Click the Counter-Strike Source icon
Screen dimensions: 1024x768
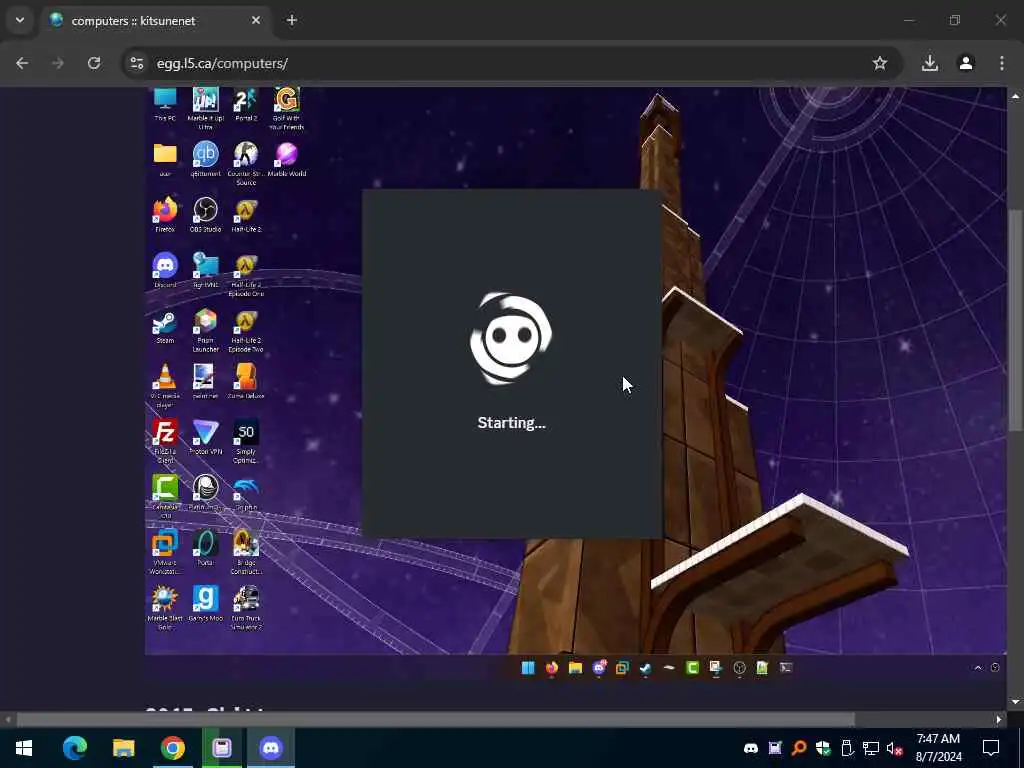(x=246, y=163)
